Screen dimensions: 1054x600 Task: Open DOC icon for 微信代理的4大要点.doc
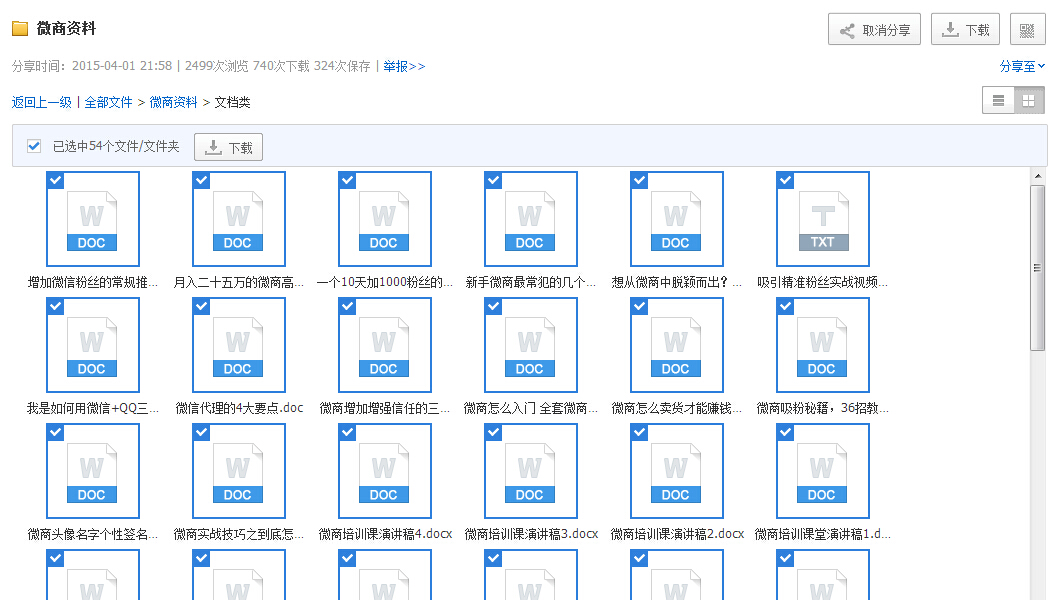pyautogui.click(x=238, y=345)
